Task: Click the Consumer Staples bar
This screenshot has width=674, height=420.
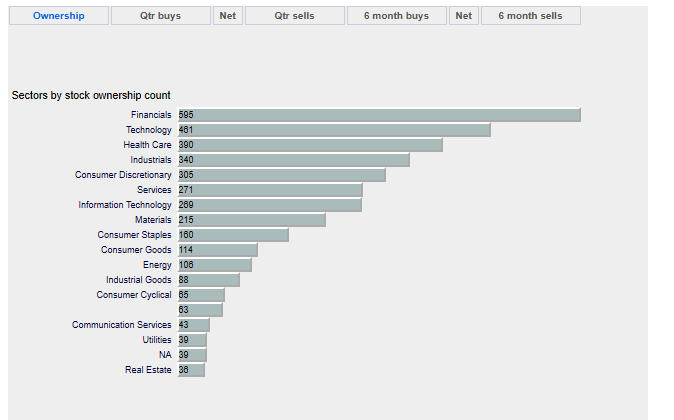Action: coord(233,235)
